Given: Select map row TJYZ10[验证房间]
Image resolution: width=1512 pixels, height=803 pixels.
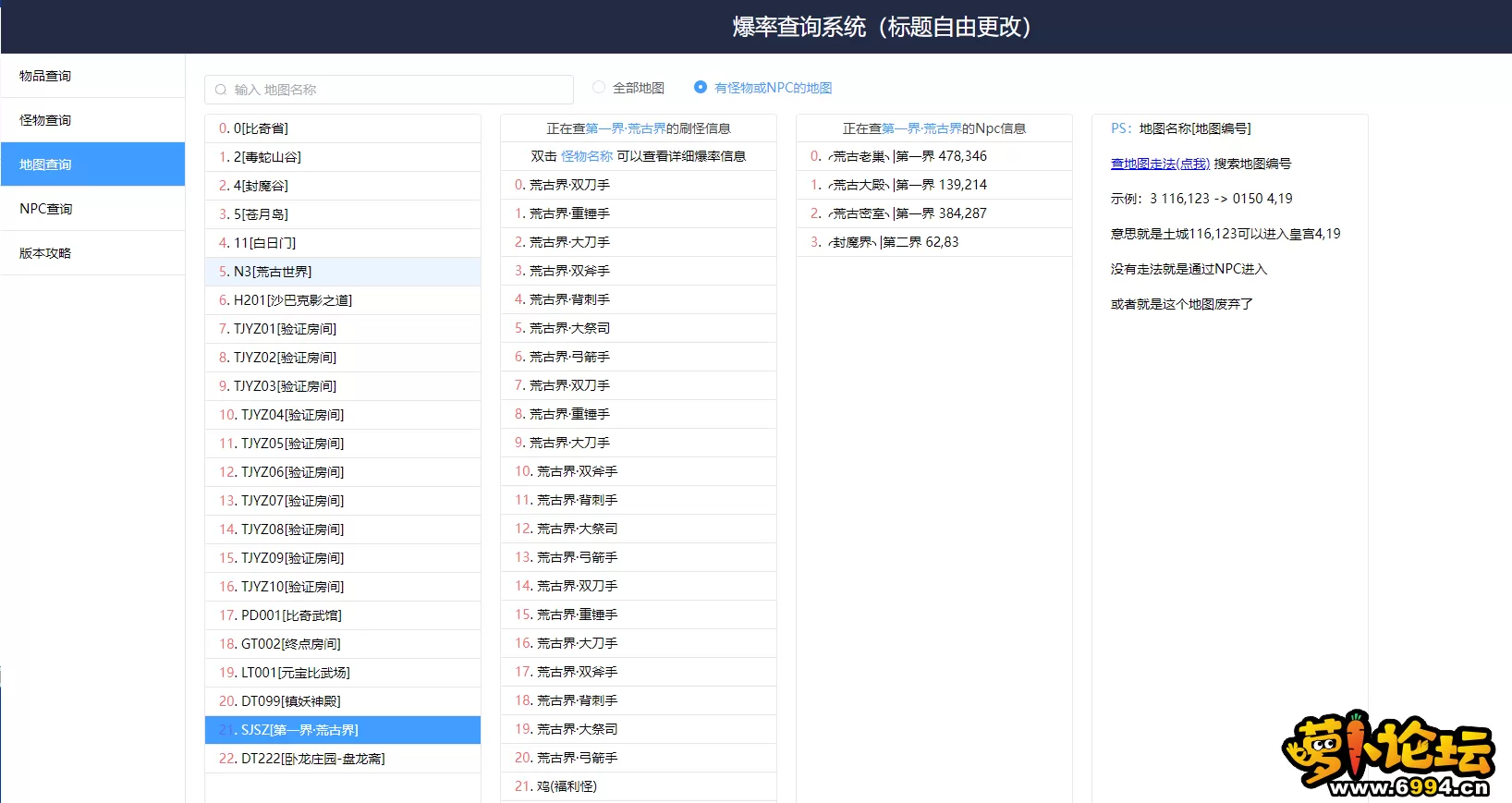Looking at the screenshot, I should 343,587.
